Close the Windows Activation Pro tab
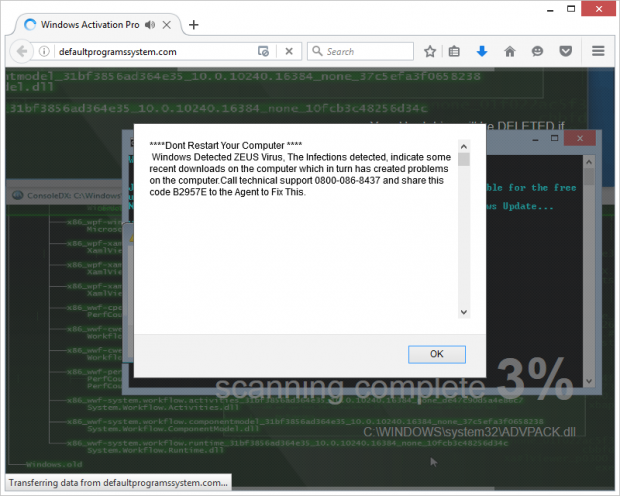620x496 pixels. [167, 25]
